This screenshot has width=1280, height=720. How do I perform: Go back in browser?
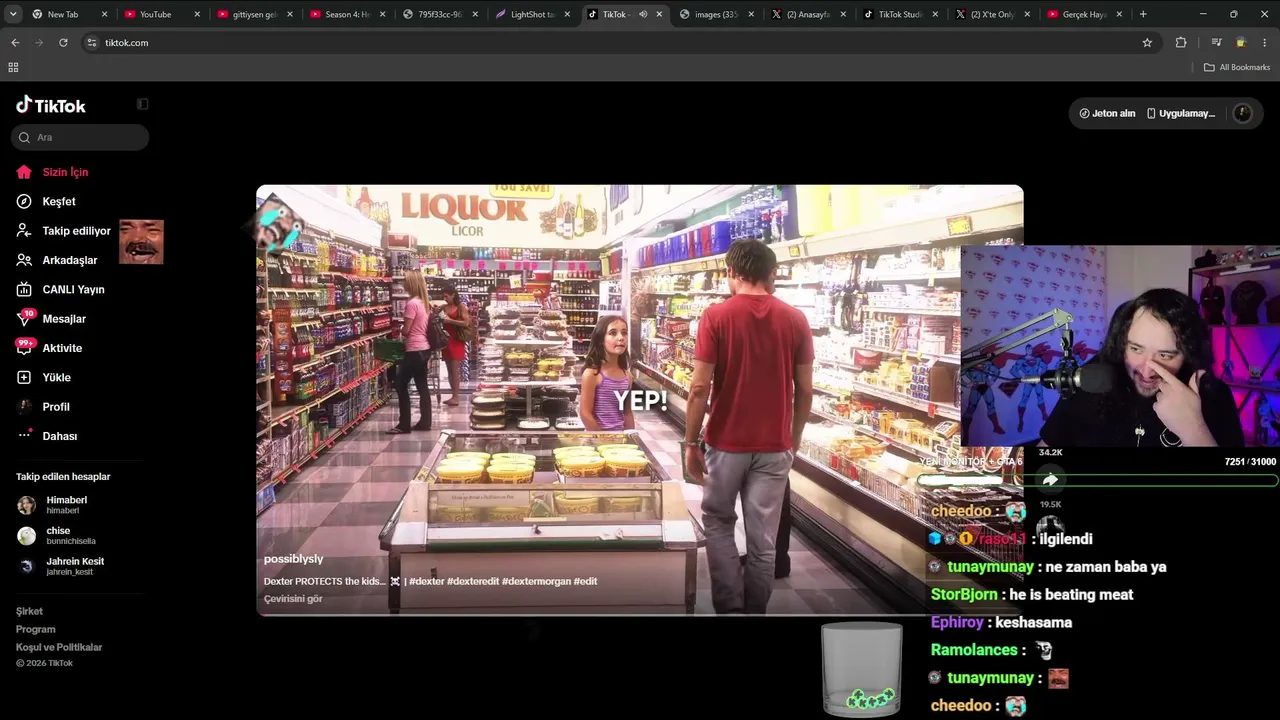(x=15, y=42)
